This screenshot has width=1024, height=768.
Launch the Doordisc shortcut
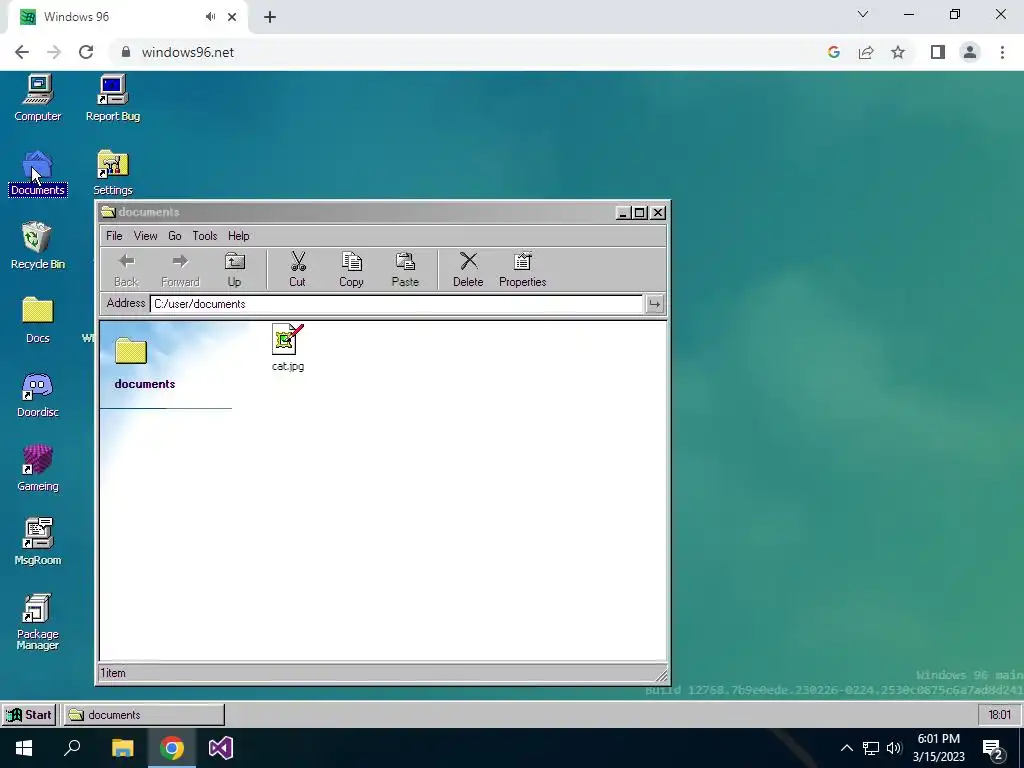[37, 394]
